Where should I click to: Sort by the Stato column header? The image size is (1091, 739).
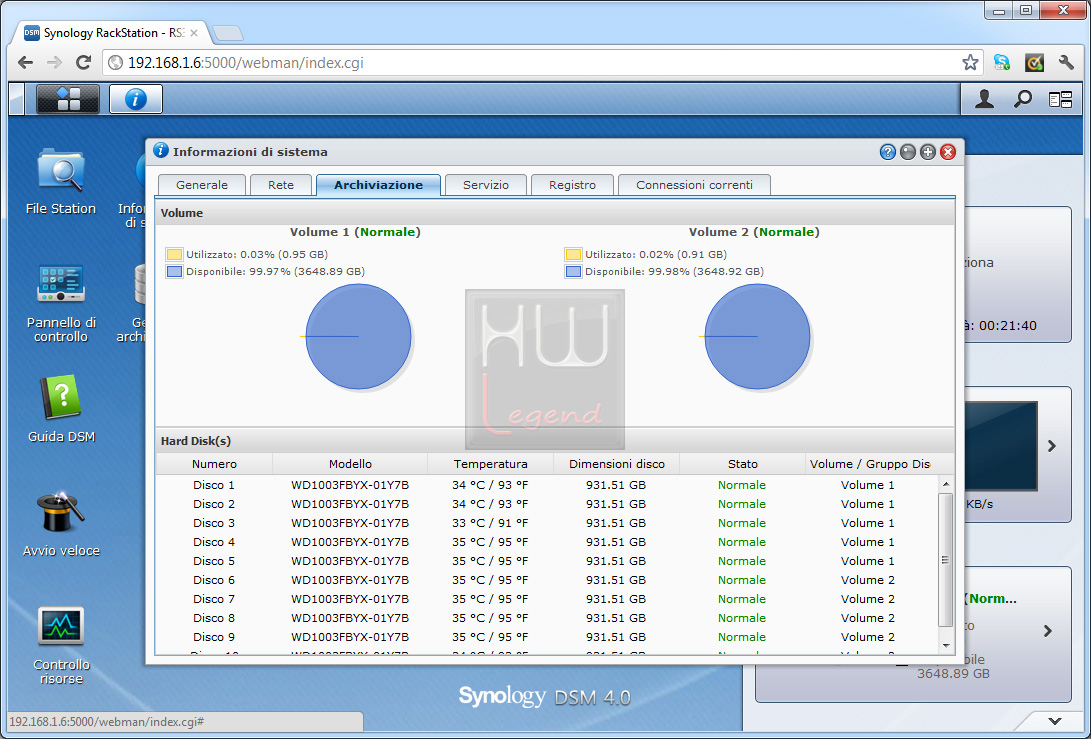click(742, 464)
